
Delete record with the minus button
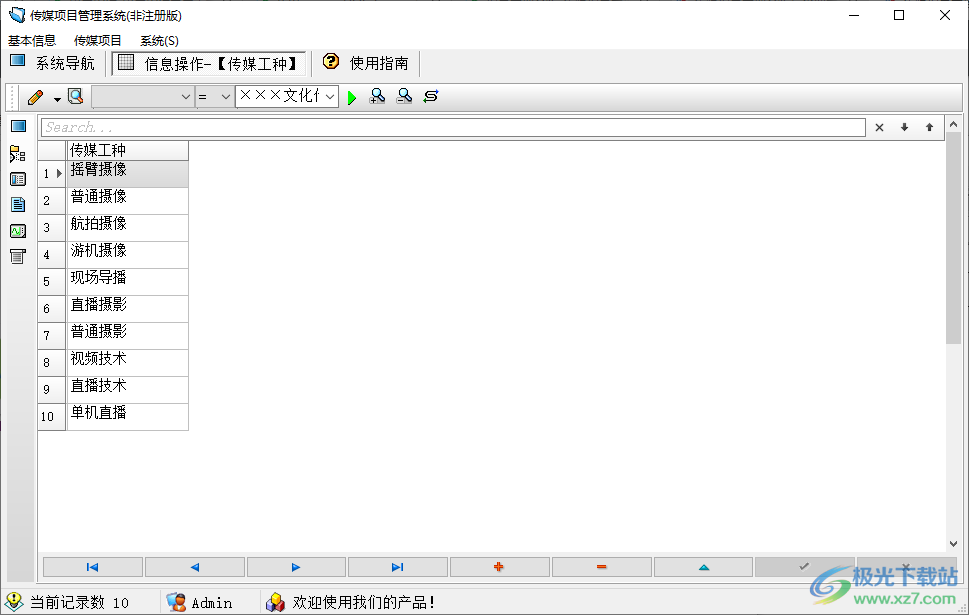601,567
